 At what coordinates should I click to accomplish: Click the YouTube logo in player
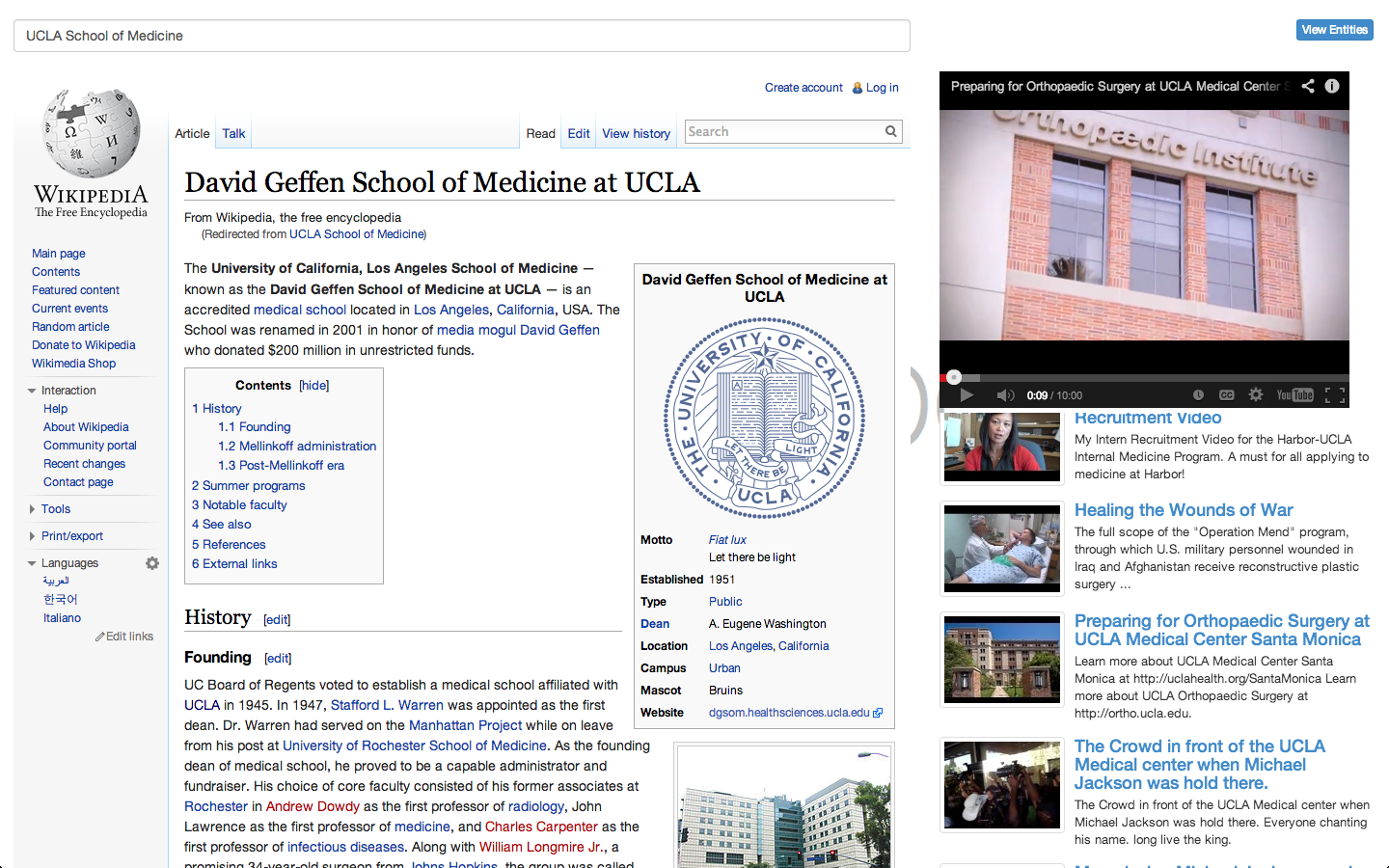click(x=1295, y=394)
